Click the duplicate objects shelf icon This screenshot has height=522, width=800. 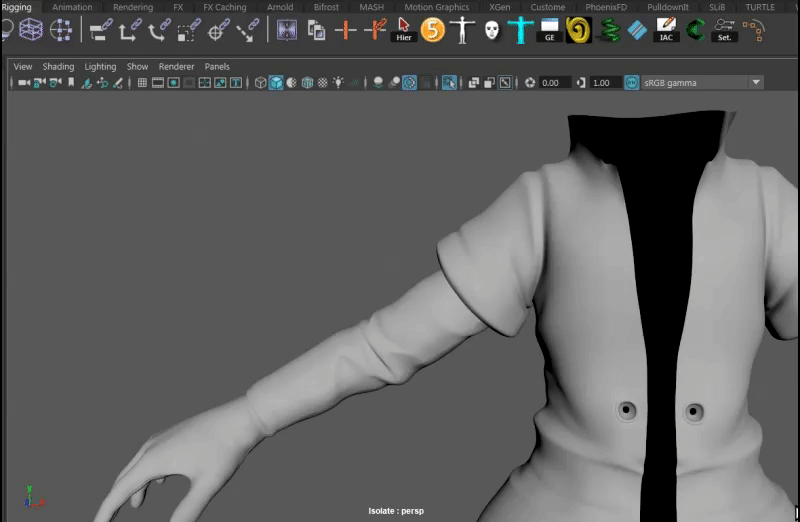[x=316, y=31]
